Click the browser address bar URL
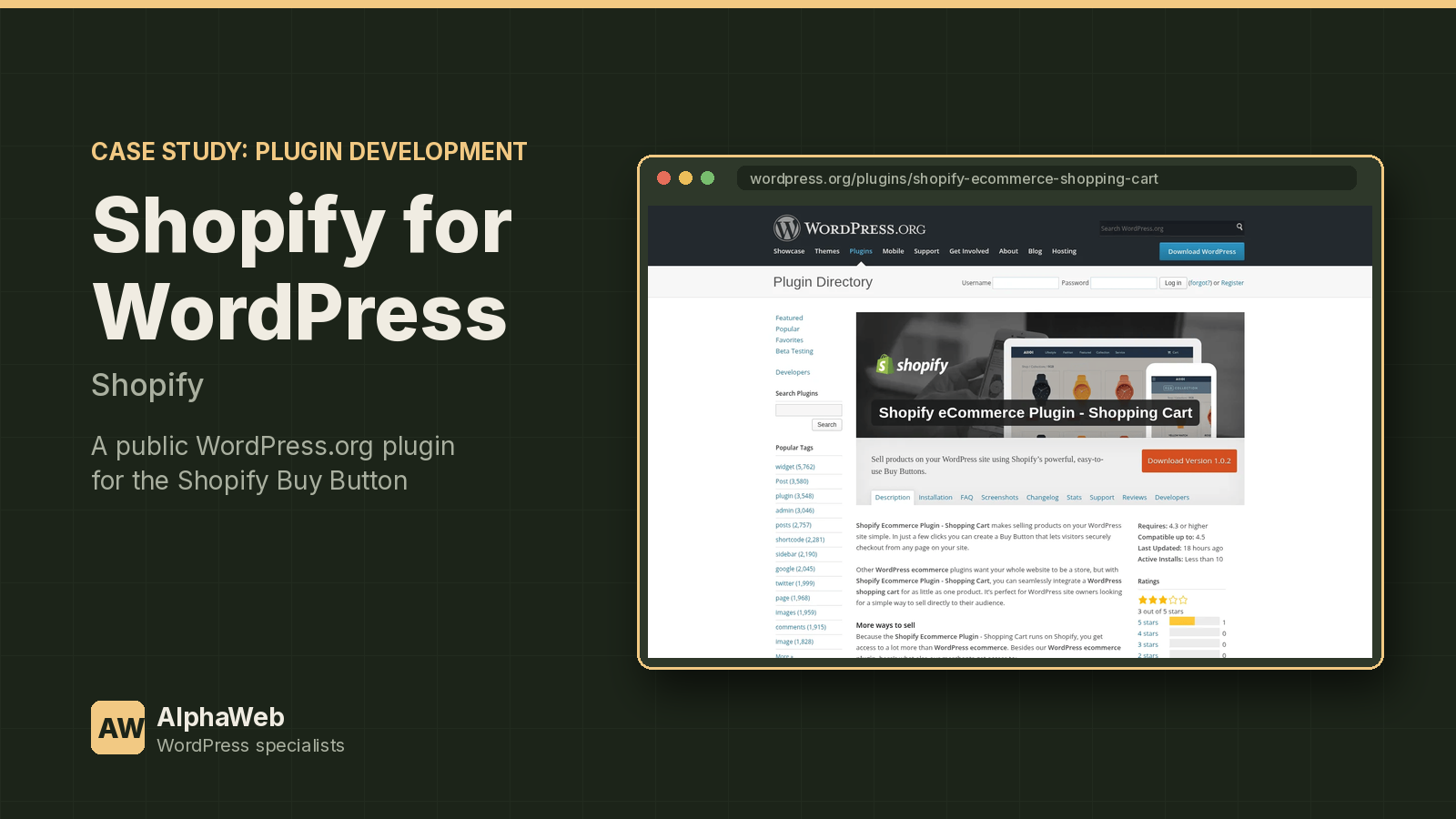This screenshot has width=1456, height=819. point(1046,178)
